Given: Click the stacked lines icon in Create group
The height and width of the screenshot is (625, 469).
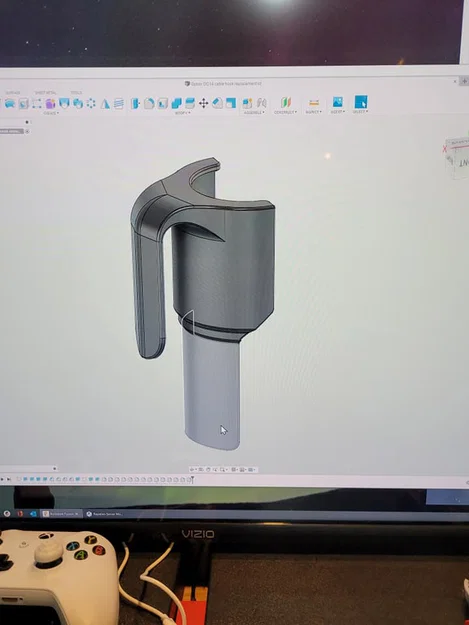Looking at the screenshot, I should [119, 104].
